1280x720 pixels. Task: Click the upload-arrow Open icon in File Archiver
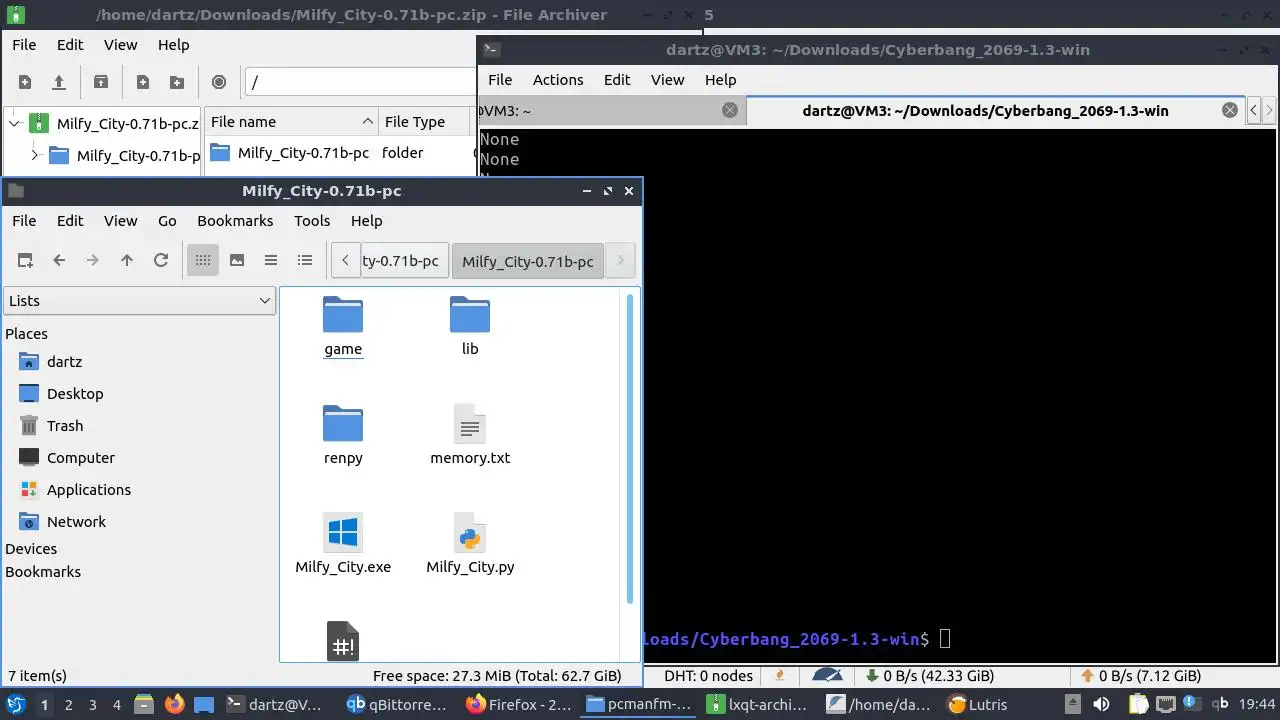[x=58, y=82]
